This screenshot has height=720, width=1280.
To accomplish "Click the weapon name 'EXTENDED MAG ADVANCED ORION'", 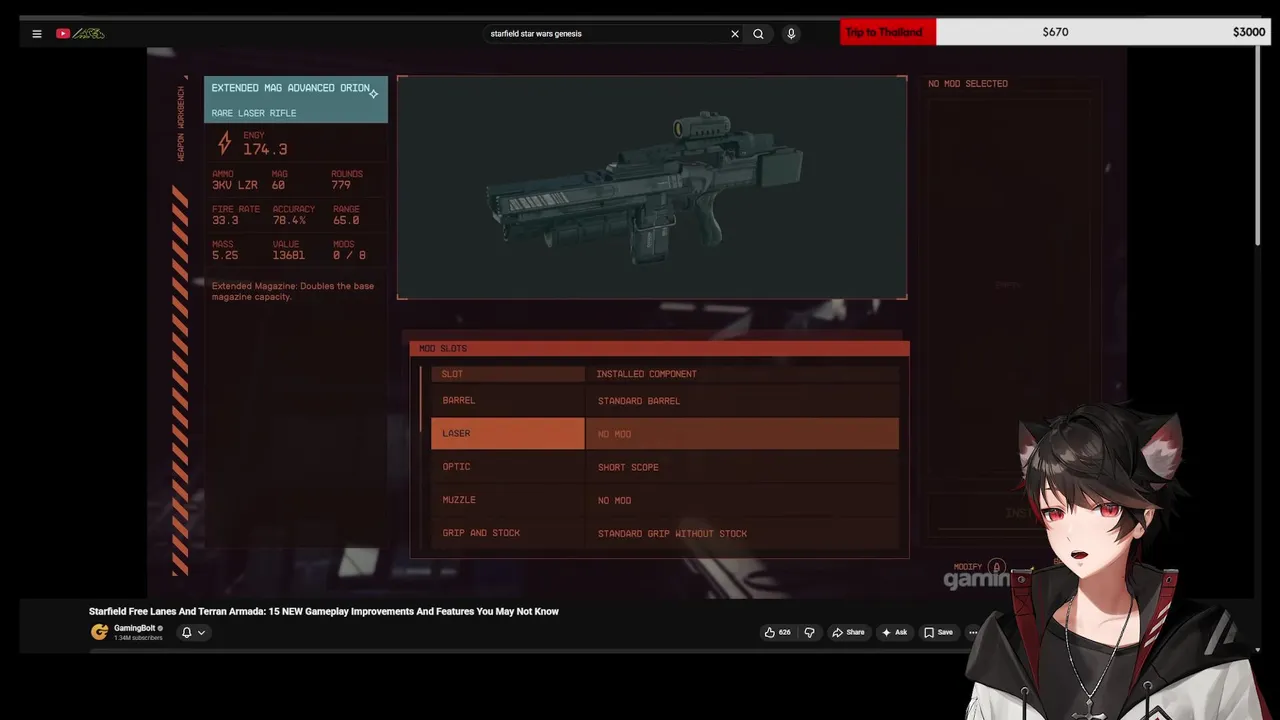I will (290, 88).
